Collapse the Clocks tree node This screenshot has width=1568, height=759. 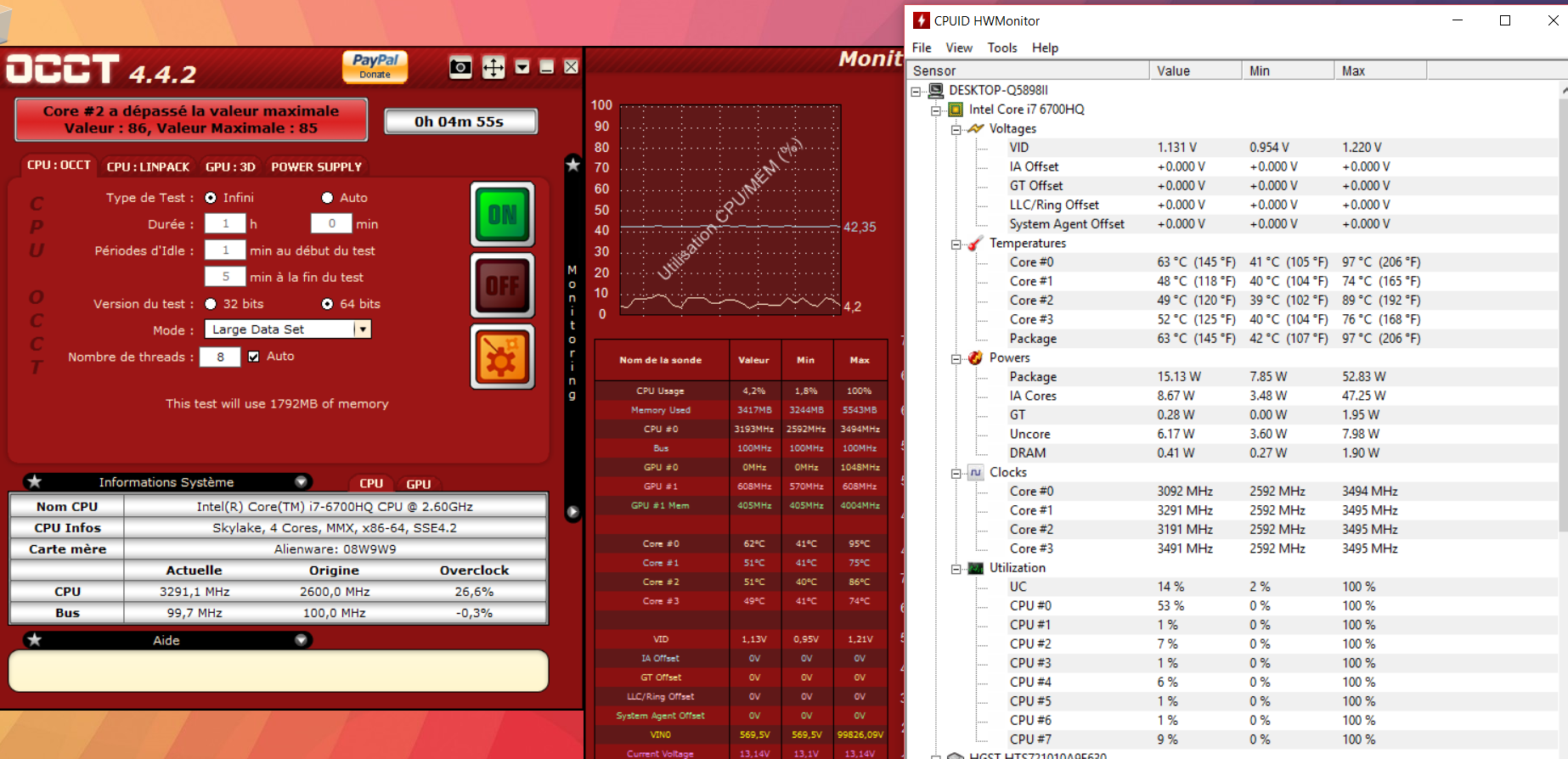[x=956, y=473]
